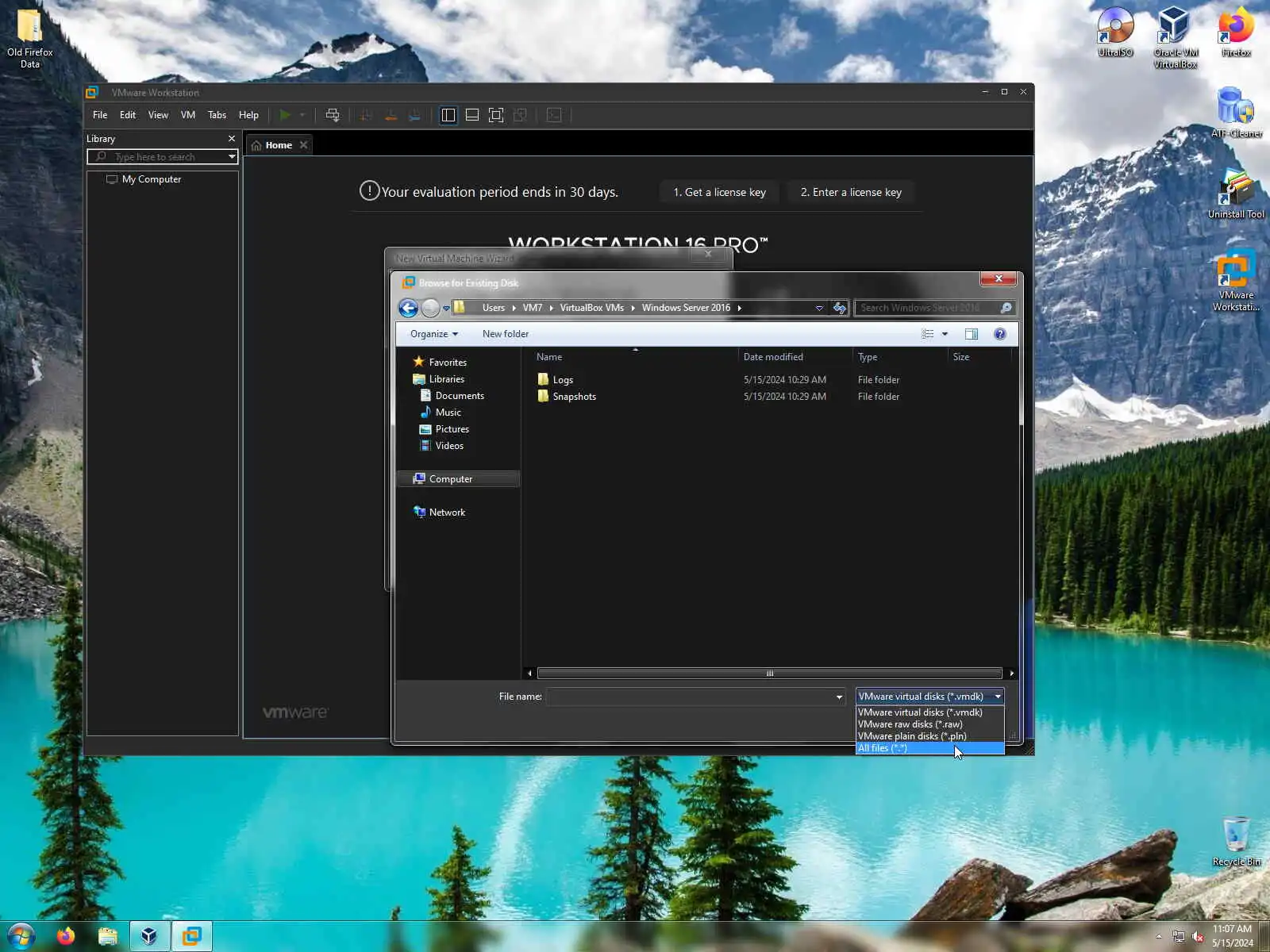This screenshot has height=952, width=1270.
Task: Open the Uninstall Tool desktop shortcut
Action: tap(1236, 194)
